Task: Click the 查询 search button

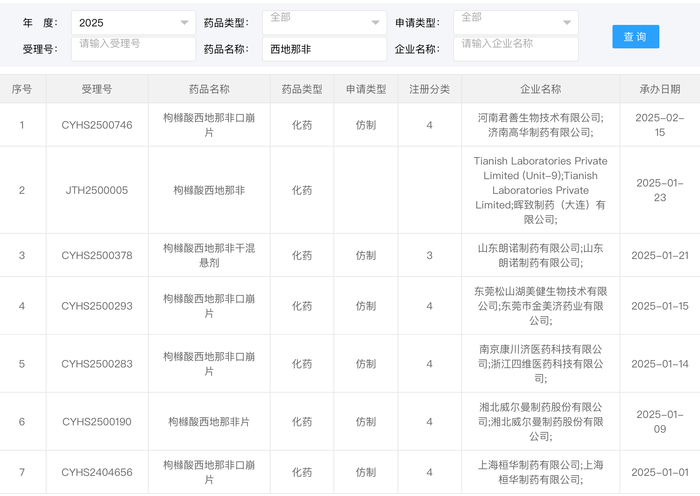Action: pos(635,37)
